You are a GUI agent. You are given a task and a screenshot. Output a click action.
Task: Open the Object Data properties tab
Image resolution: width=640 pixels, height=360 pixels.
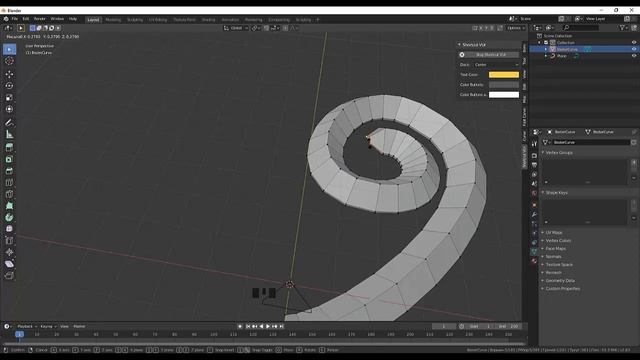click(x=534, y=251)
